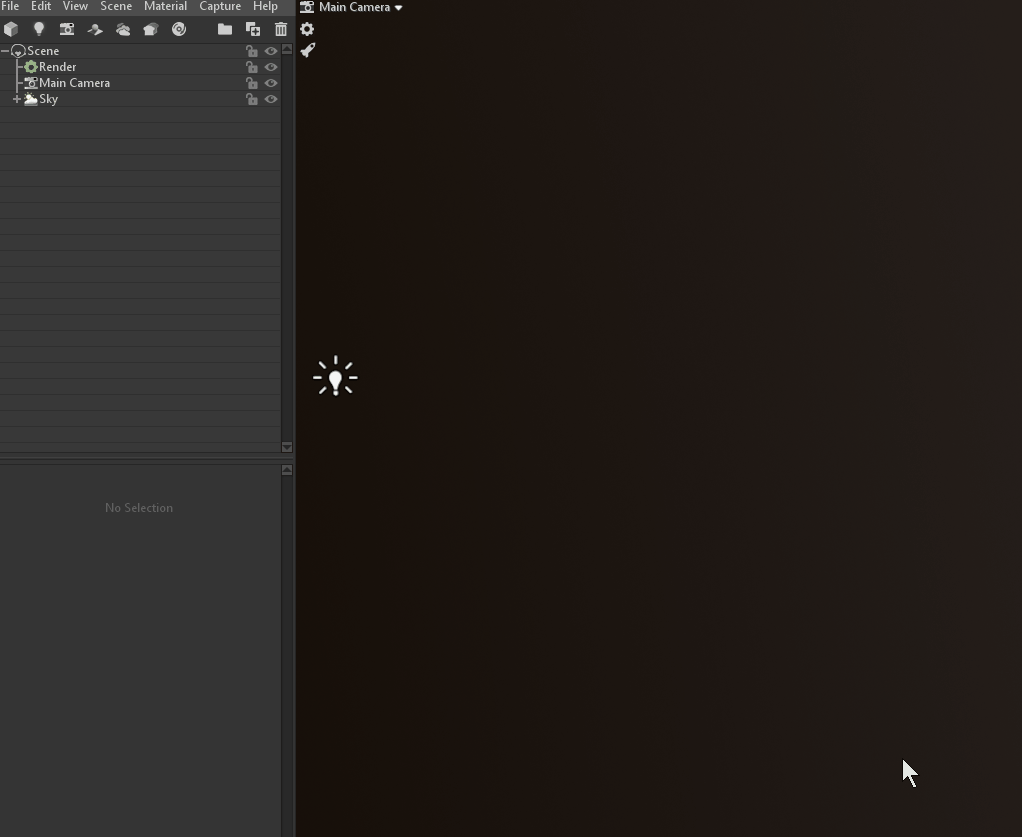Select the Sky item in the outliner

coord(48,99)
